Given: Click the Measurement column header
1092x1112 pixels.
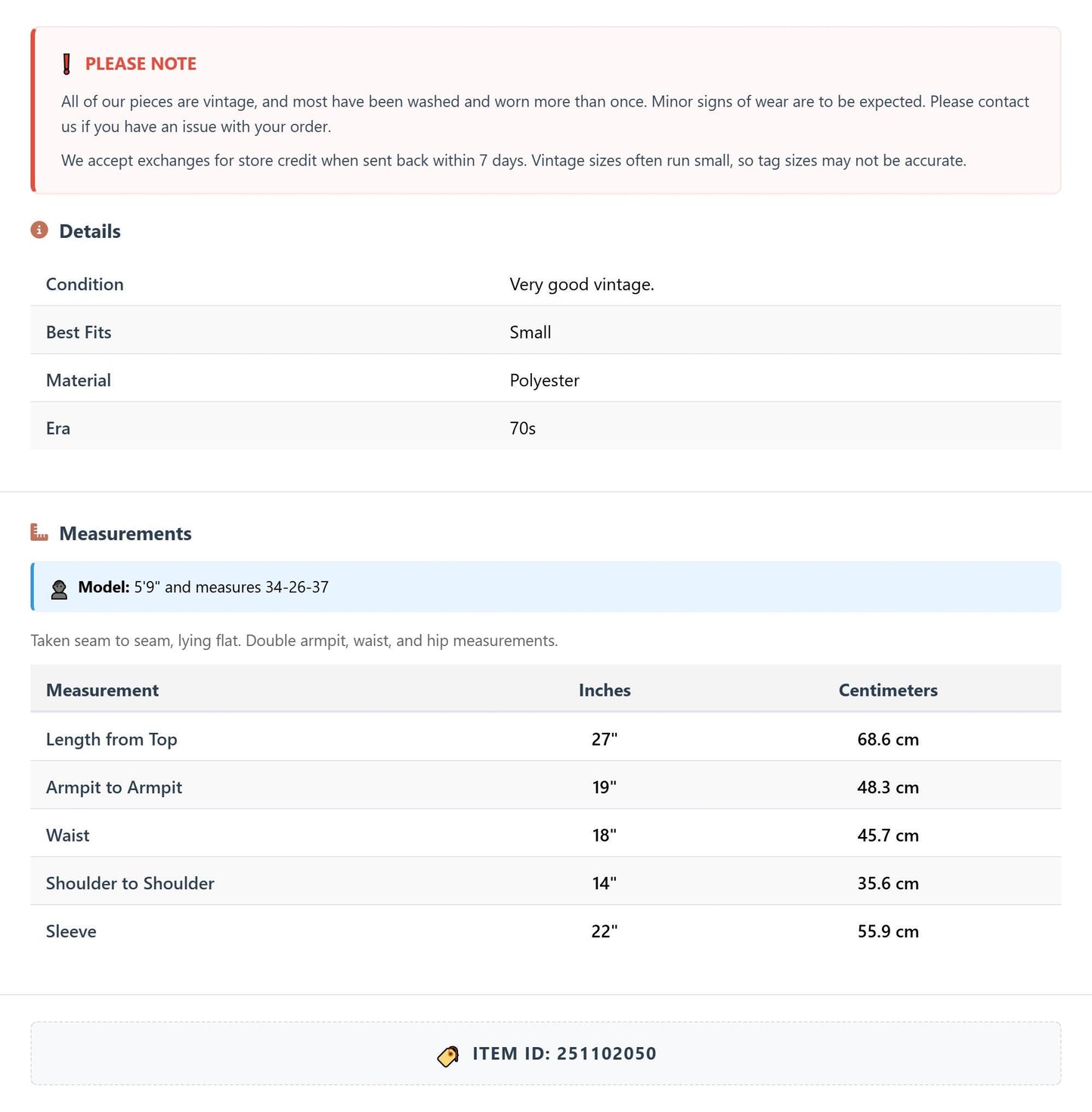Looking at the screenshot, I should pos(102,690).
